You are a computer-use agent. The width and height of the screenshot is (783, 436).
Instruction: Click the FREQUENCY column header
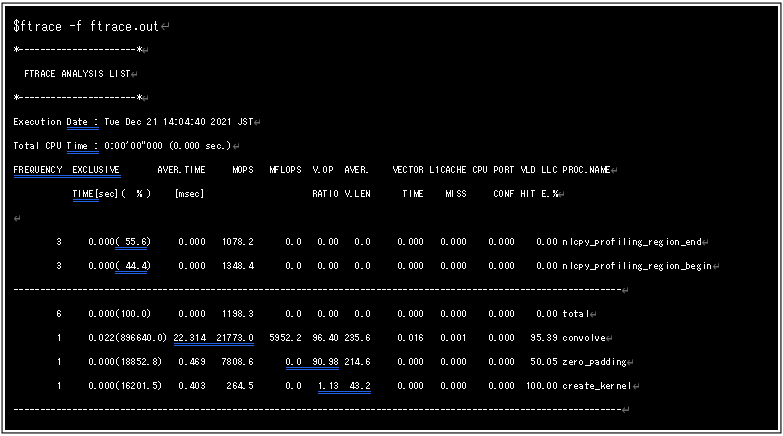pos(38,170)
